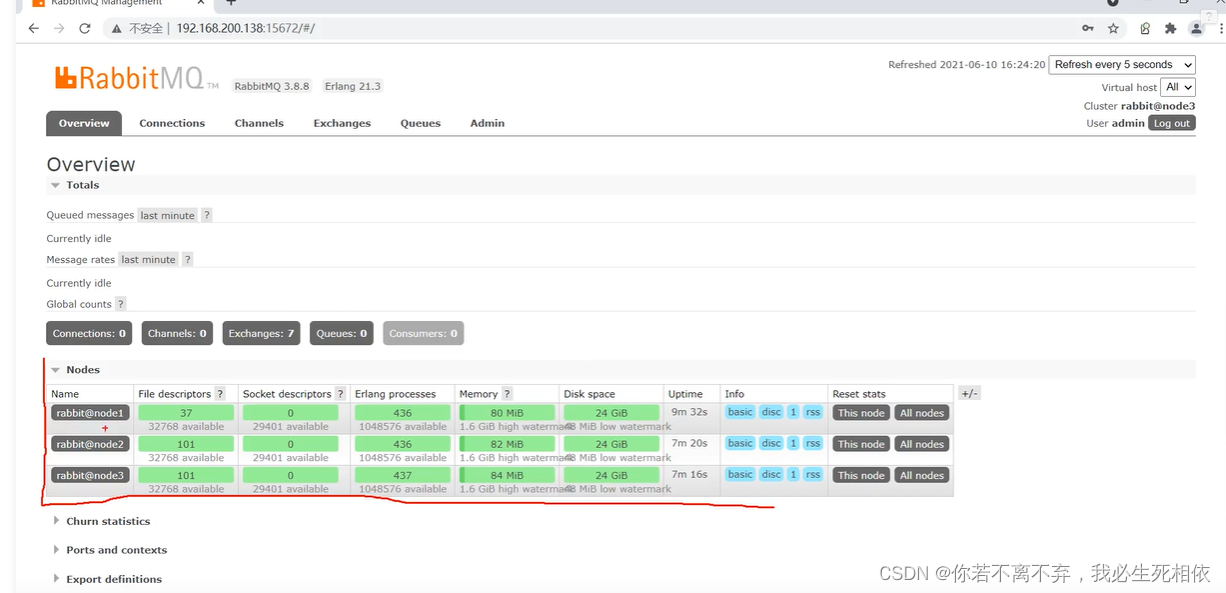The image size is (1226, 593).
Task: Expand the Ports and contexts section
Action: pyautogui.click(x=110, y=550)
